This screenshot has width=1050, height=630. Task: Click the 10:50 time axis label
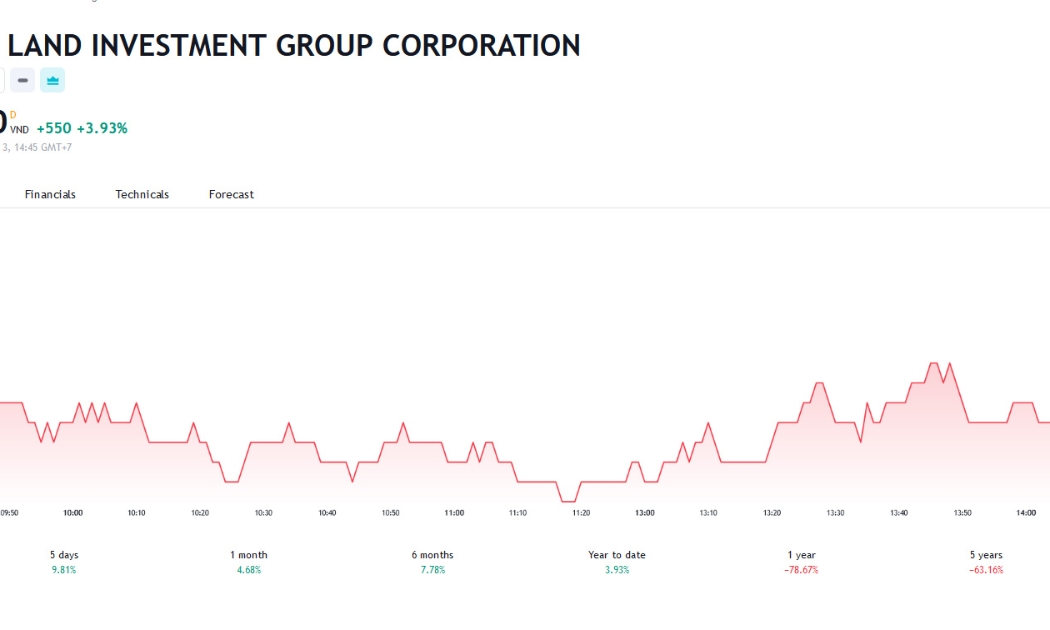pyautogui.click(x=390, y=513)
